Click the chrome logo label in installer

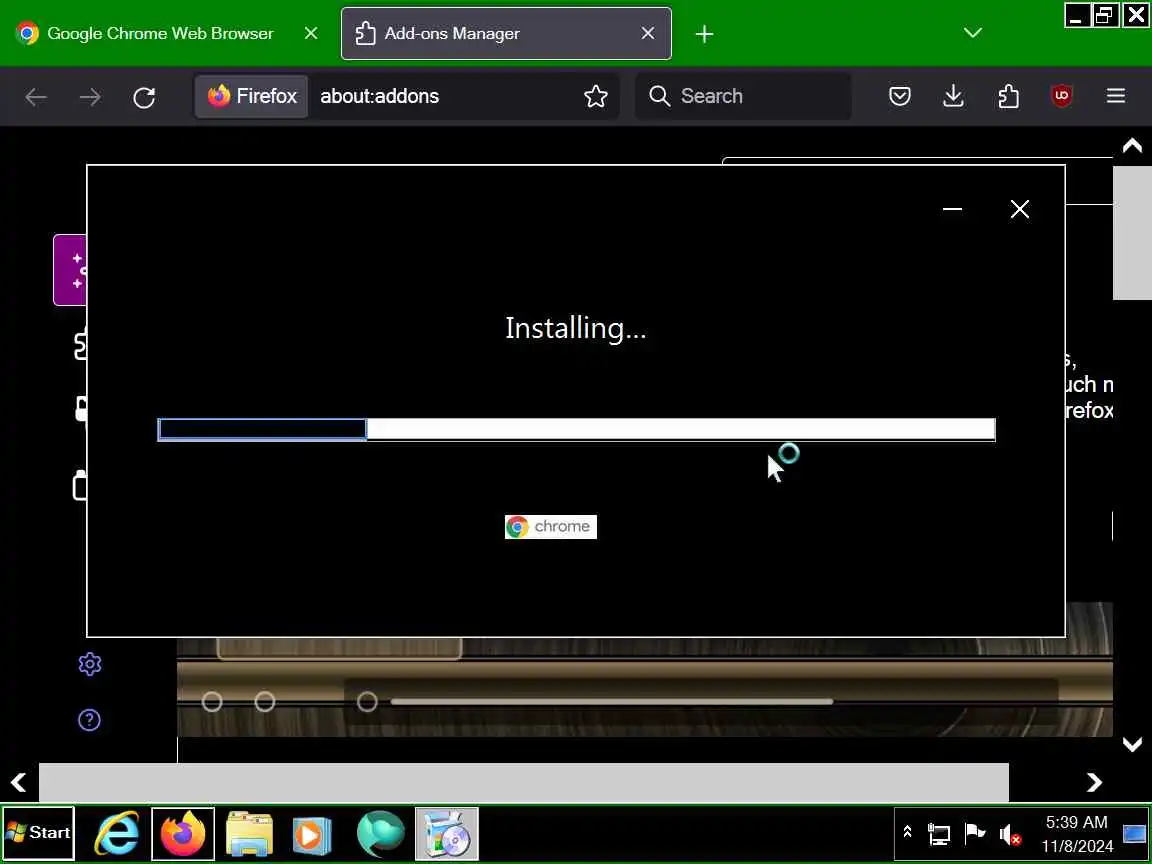(x=551, y=526)
